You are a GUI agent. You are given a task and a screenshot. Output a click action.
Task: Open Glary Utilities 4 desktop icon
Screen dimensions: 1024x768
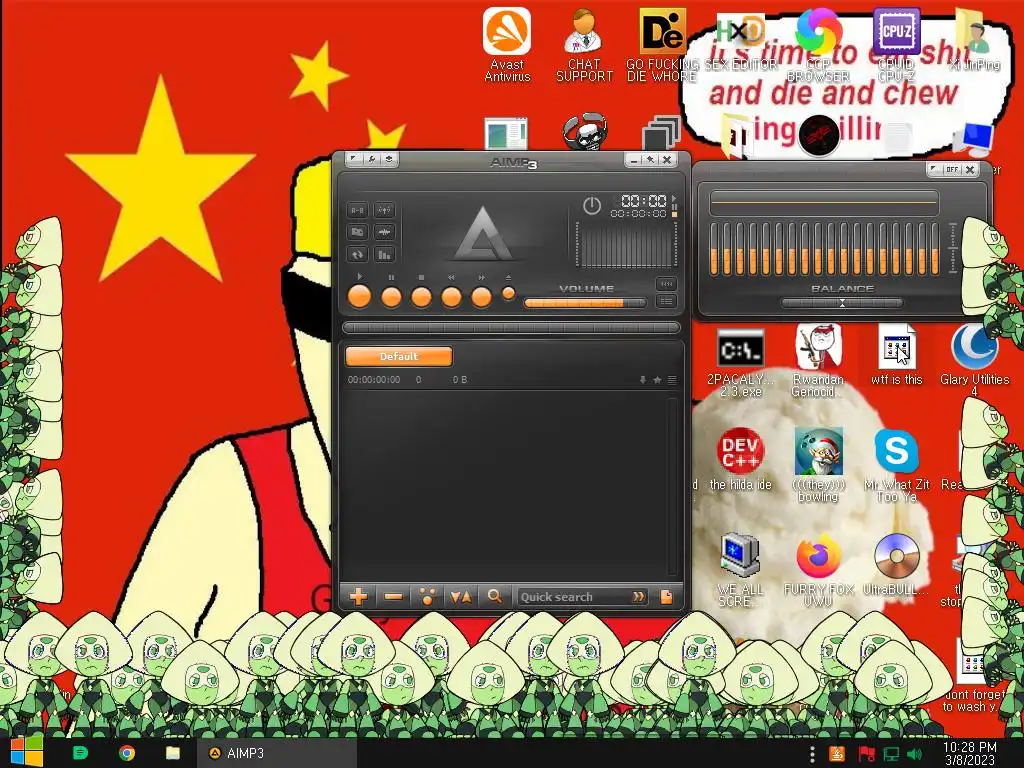click(974, 361)
